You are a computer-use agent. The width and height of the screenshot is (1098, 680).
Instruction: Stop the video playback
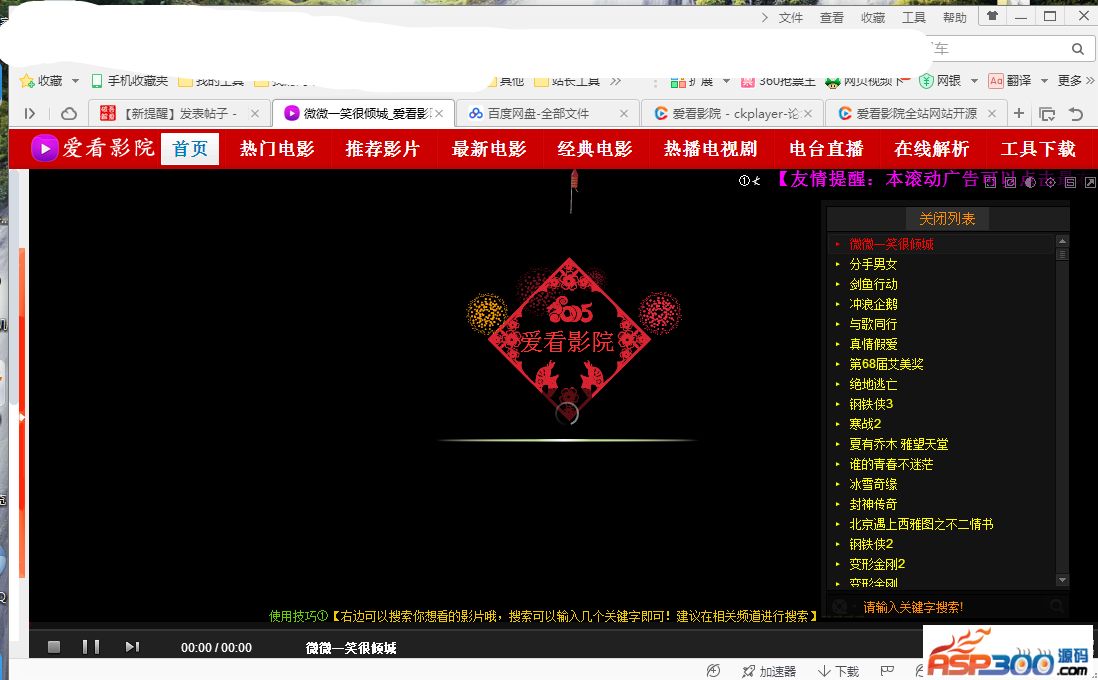(x=54, y=647)
